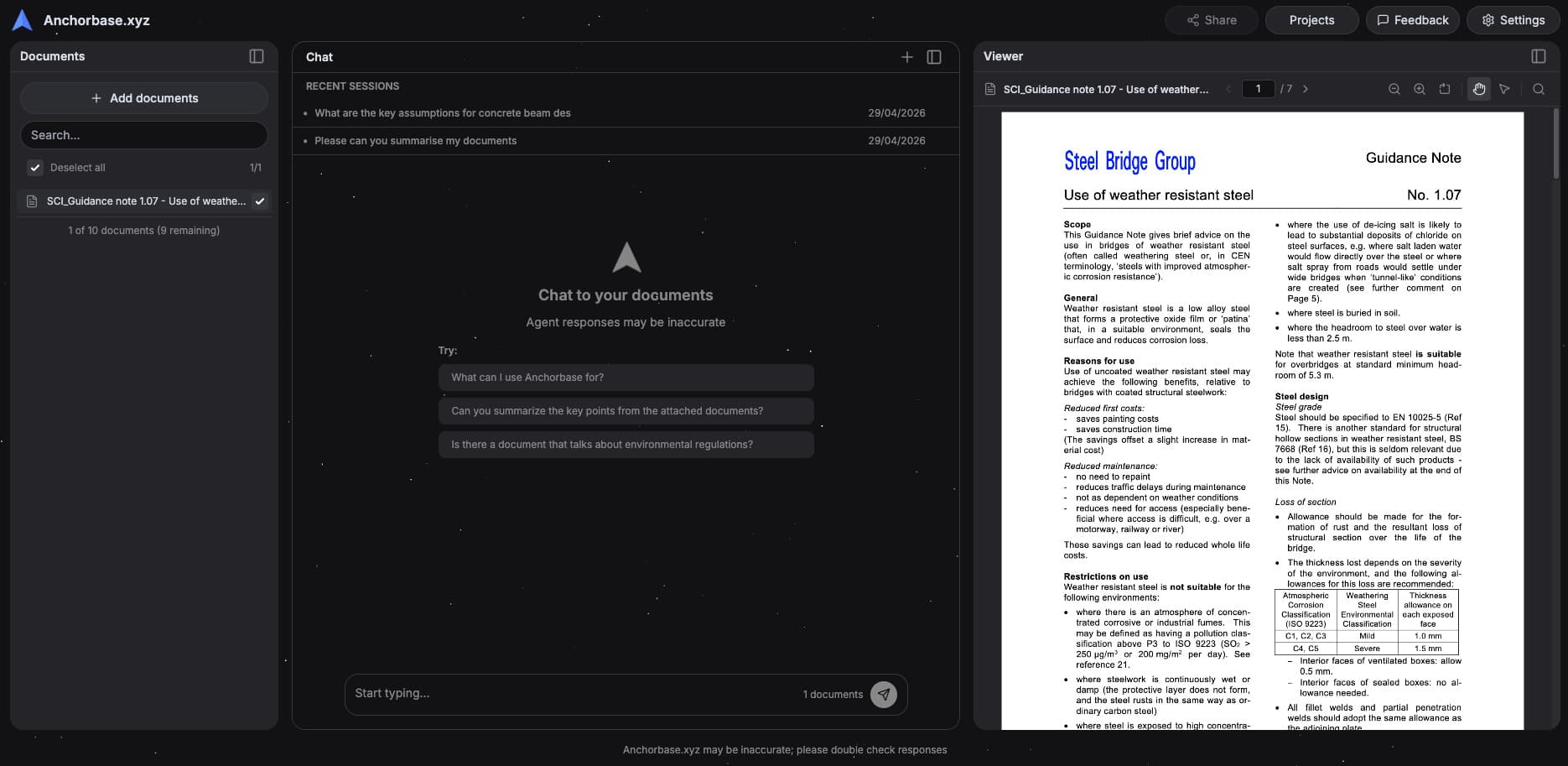Rotate the page in the viewer
Image resolution: width=1568 pixels, height=766 pixels.
tap(1445, 89)
